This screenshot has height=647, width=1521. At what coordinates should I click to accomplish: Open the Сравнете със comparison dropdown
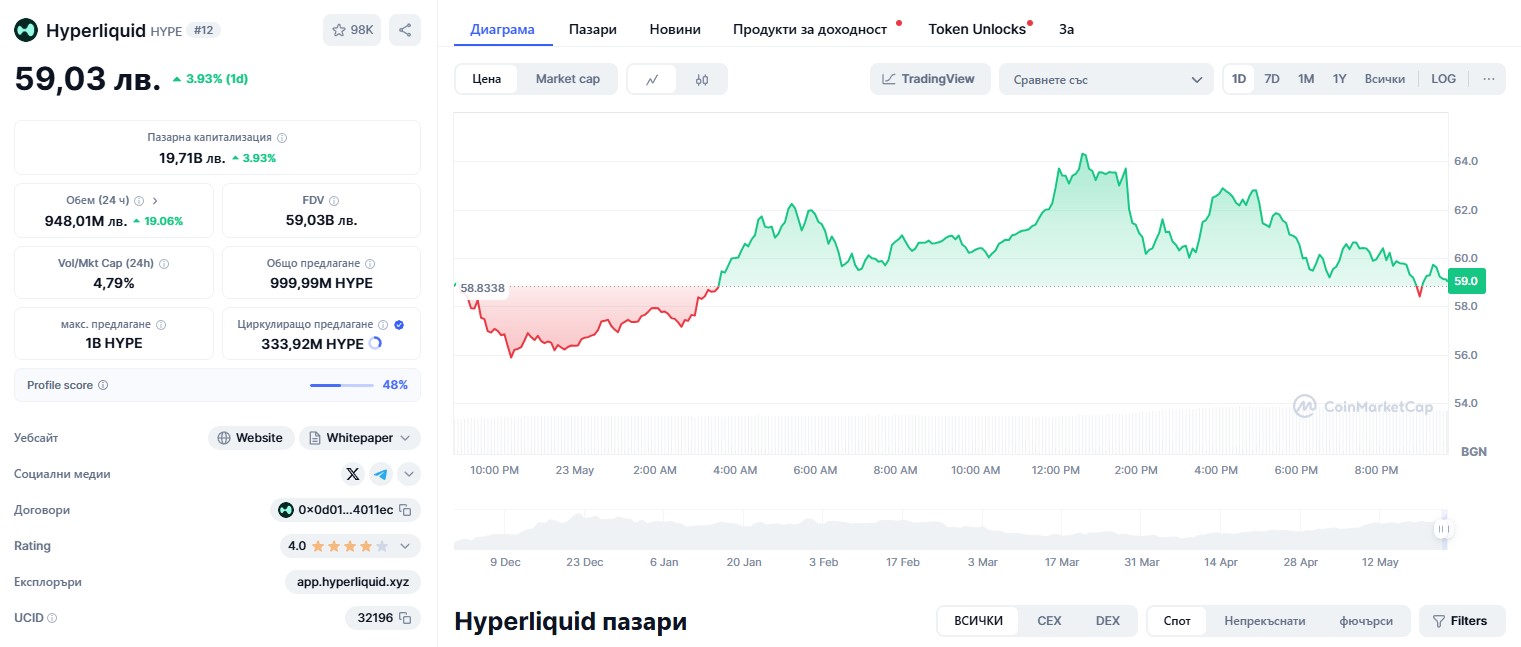pyautogui.click(x=1105, y=78)
